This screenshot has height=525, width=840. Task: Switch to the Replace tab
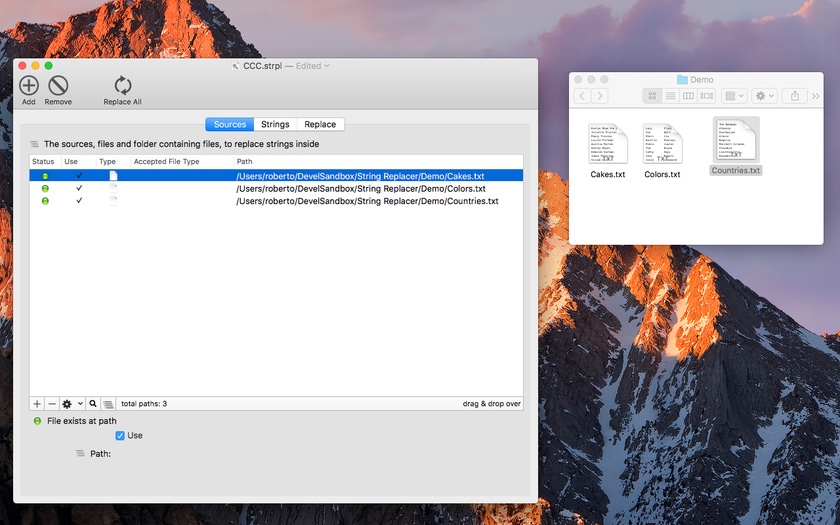320,125
